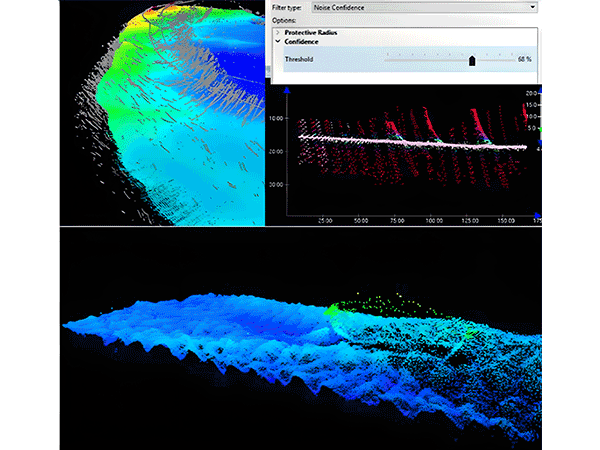The height and width of the screenshot is (450, 600).
Task: Click the Threshold label text
Action: (x=301, y=60)
